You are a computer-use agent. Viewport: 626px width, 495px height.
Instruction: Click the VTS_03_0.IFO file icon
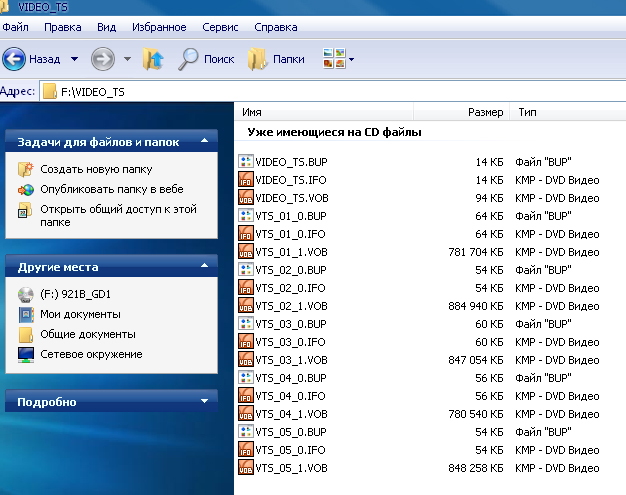point(246,341)
